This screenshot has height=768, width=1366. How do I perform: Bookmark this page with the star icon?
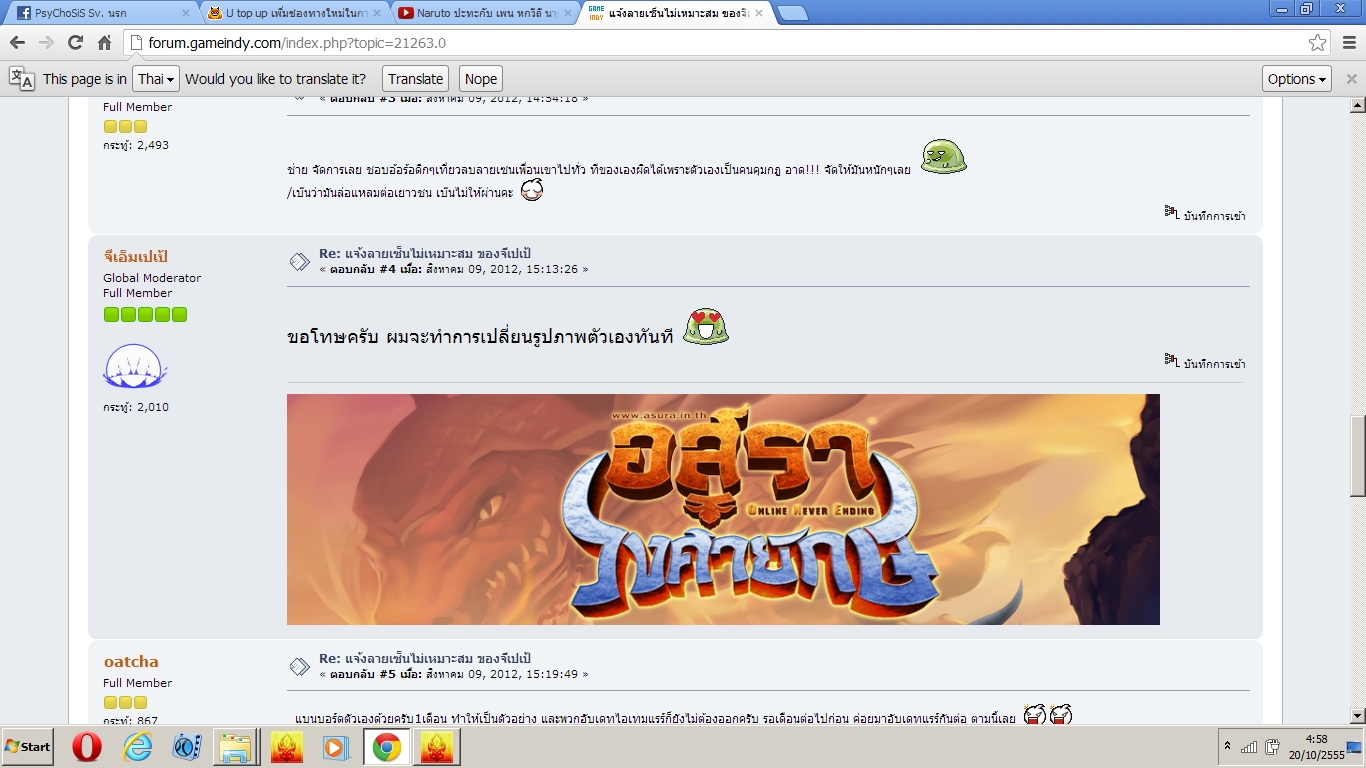point(1318,43)
